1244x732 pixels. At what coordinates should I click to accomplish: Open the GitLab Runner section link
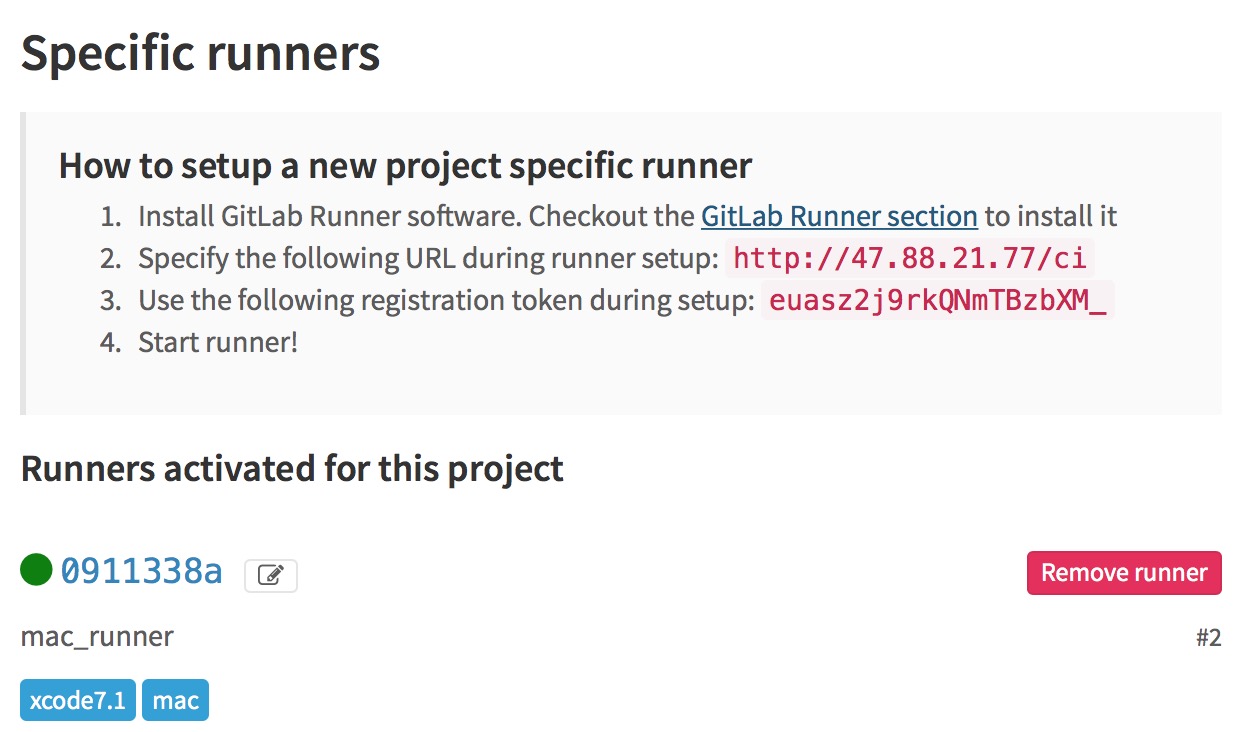click(839, 216)
